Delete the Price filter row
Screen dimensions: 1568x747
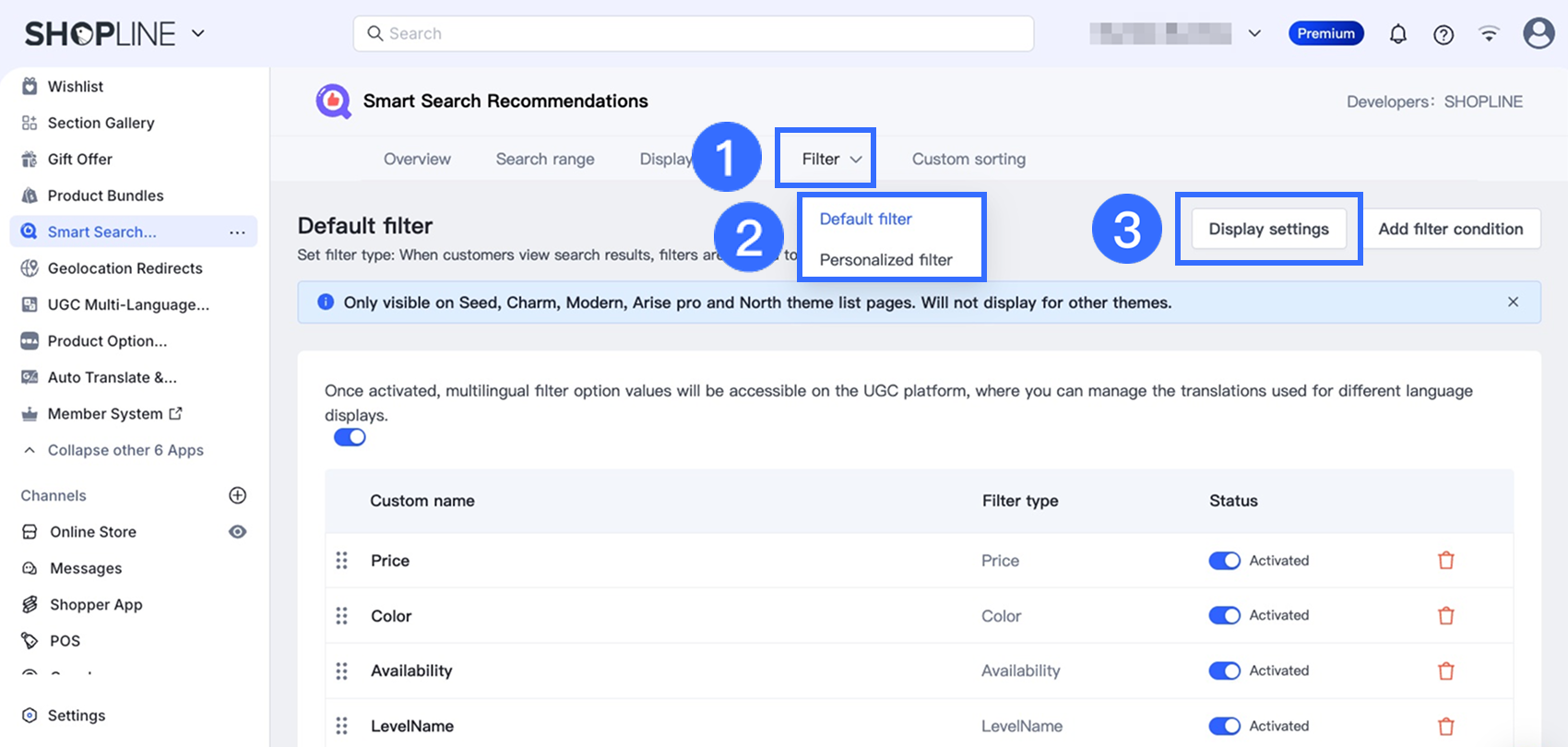click(x=1446, y=561)
